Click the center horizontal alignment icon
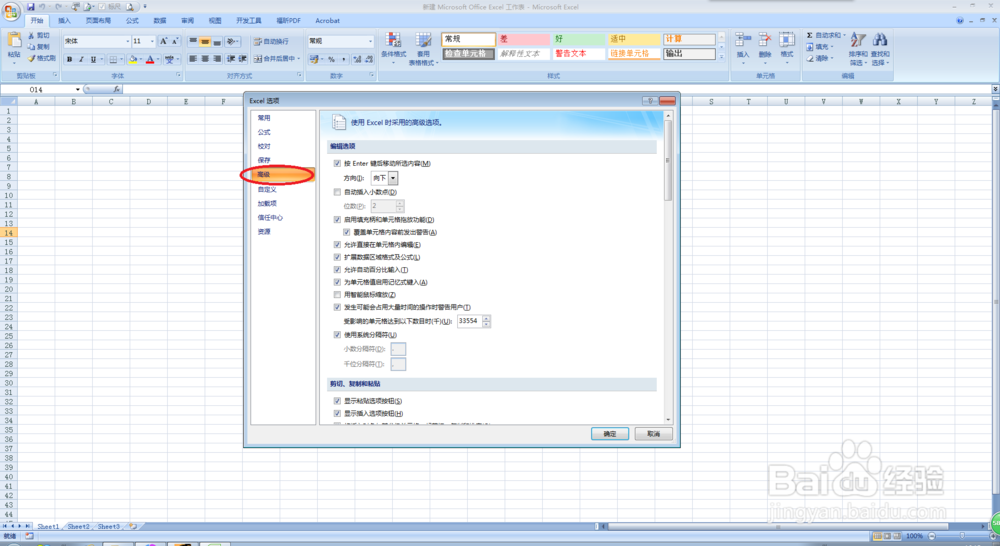The height and width of the screenshot is (546, 1000). click(205, 59)
